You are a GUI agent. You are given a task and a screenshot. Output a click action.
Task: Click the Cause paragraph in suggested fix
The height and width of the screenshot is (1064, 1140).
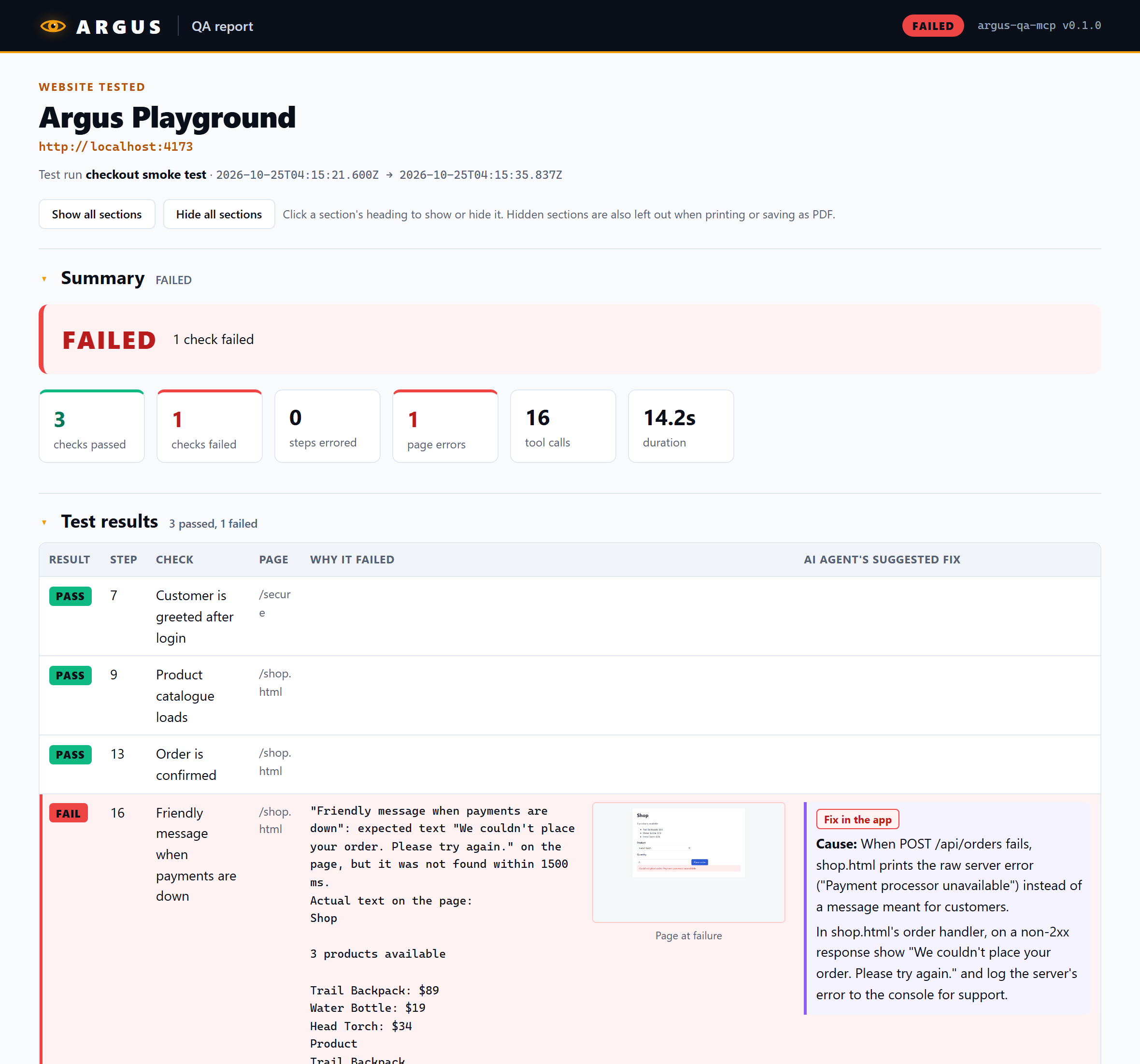tap(949, 875)
